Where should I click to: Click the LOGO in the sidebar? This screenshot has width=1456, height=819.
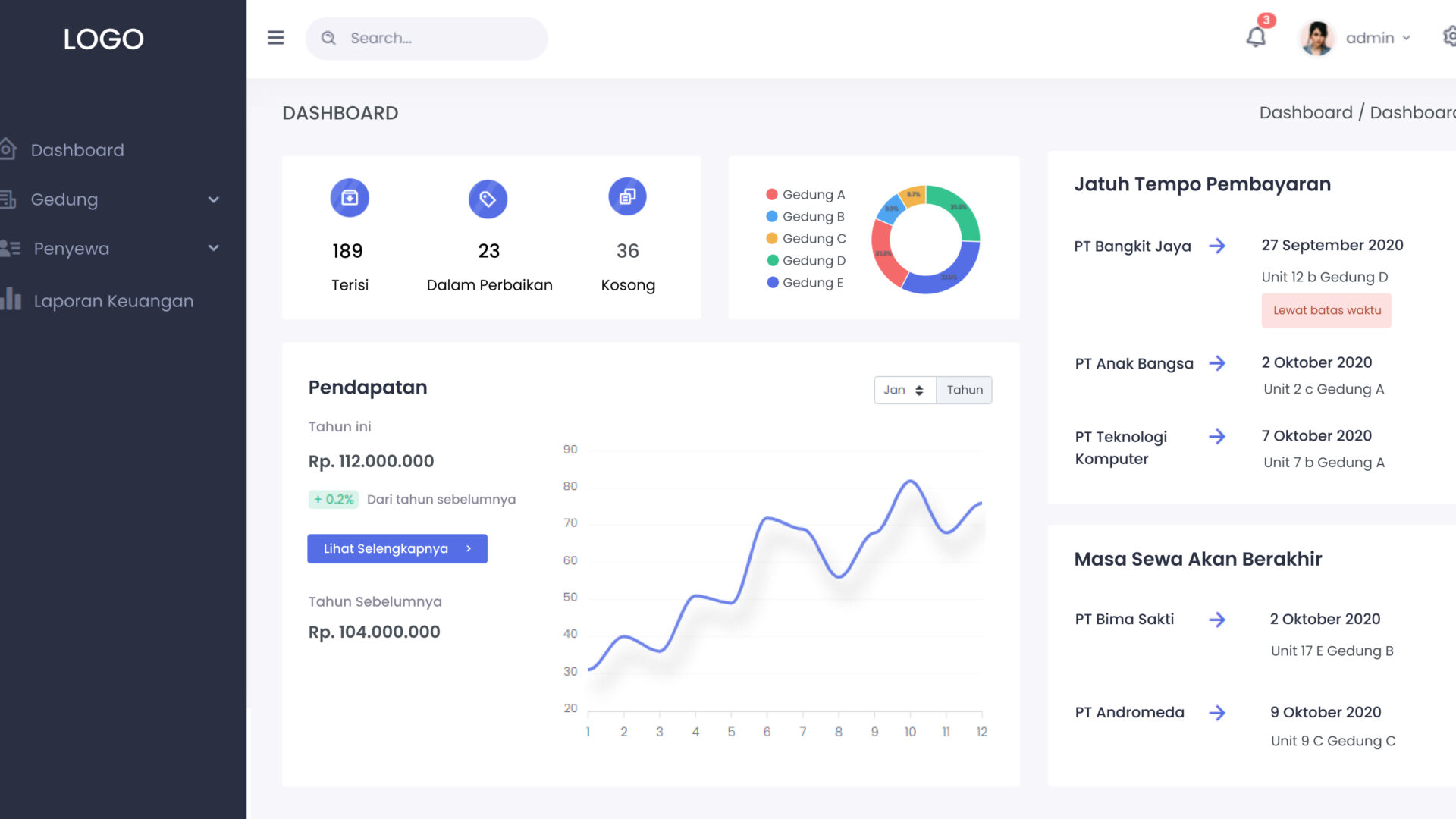click(x=104, y=39)
